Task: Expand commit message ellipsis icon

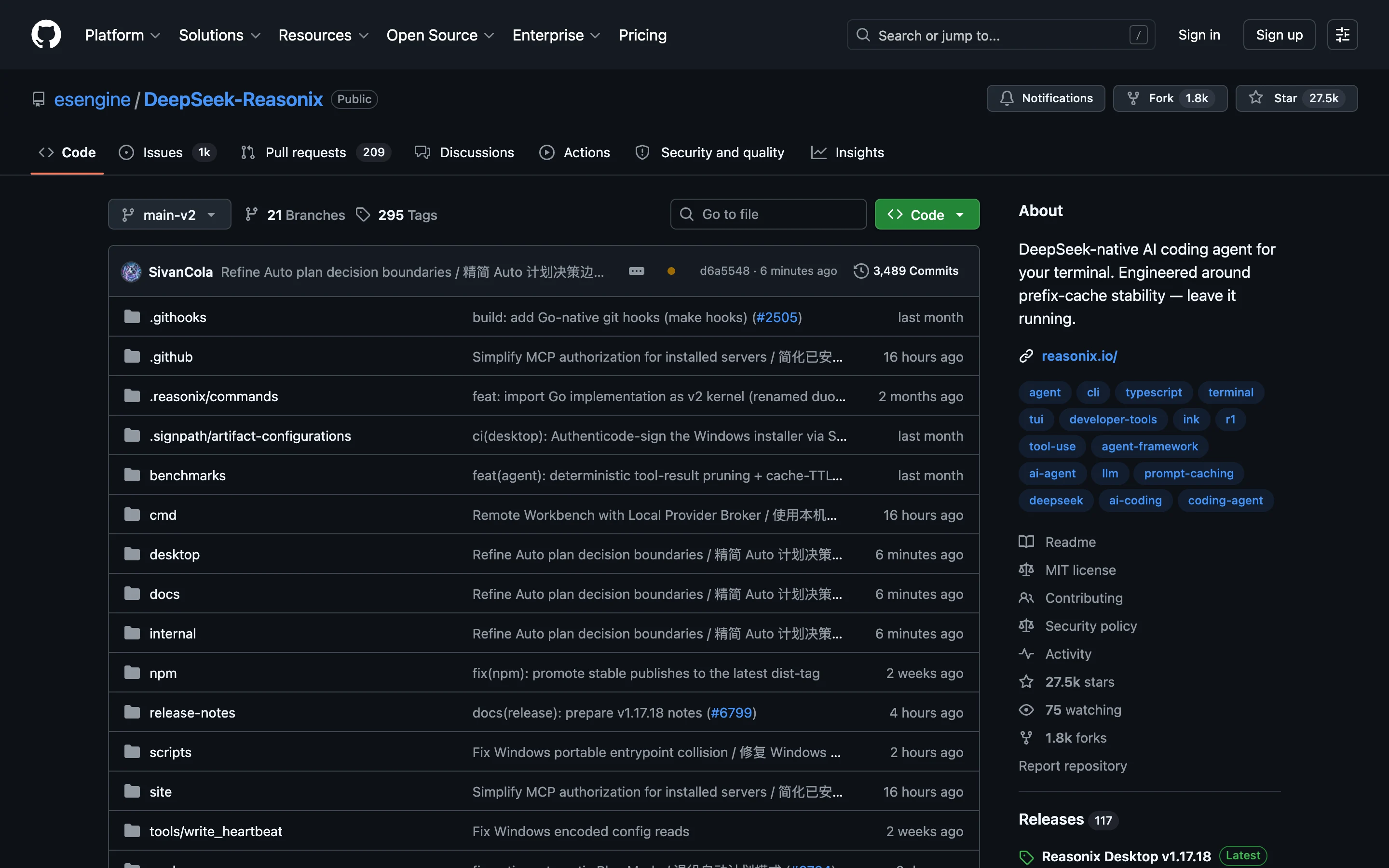Action: click(x=637, y=271)
